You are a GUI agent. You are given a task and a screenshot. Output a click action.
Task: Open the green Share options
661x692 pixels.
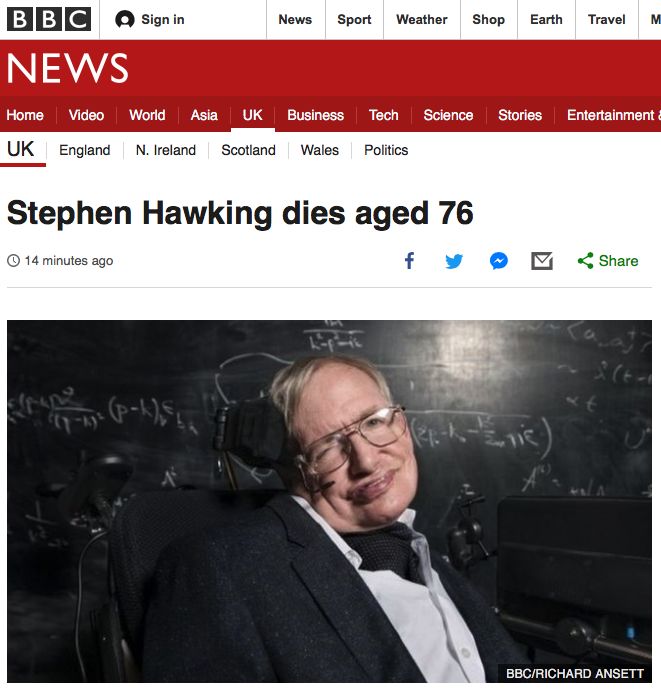(x=608, y=261)
